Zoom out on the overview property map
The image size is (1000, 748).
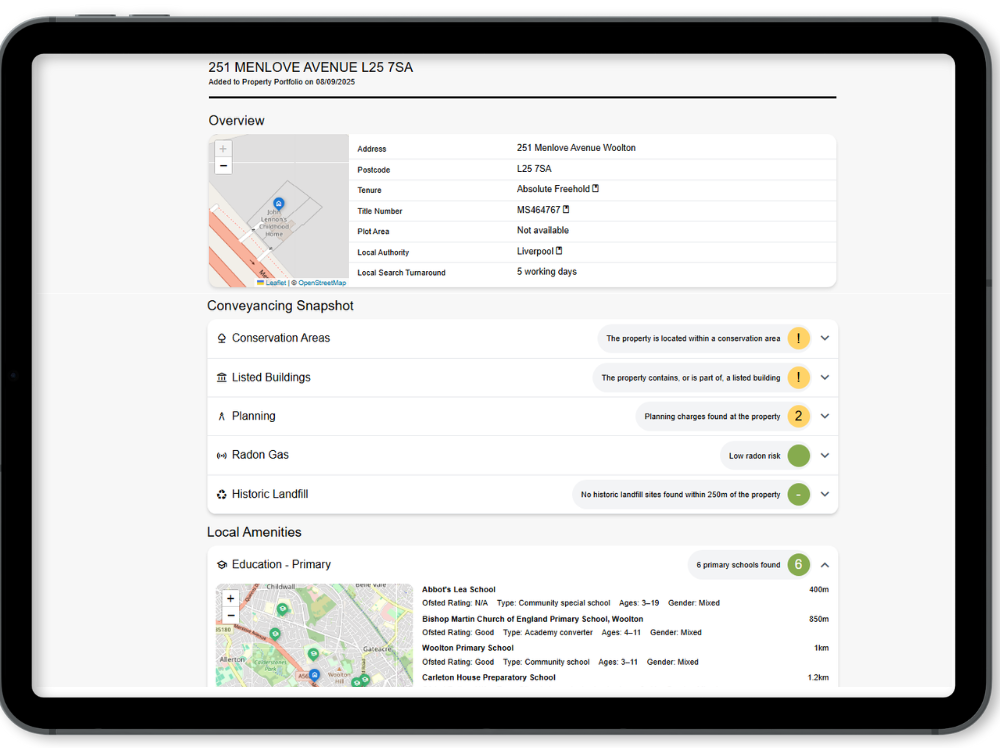tap(223, 166)
